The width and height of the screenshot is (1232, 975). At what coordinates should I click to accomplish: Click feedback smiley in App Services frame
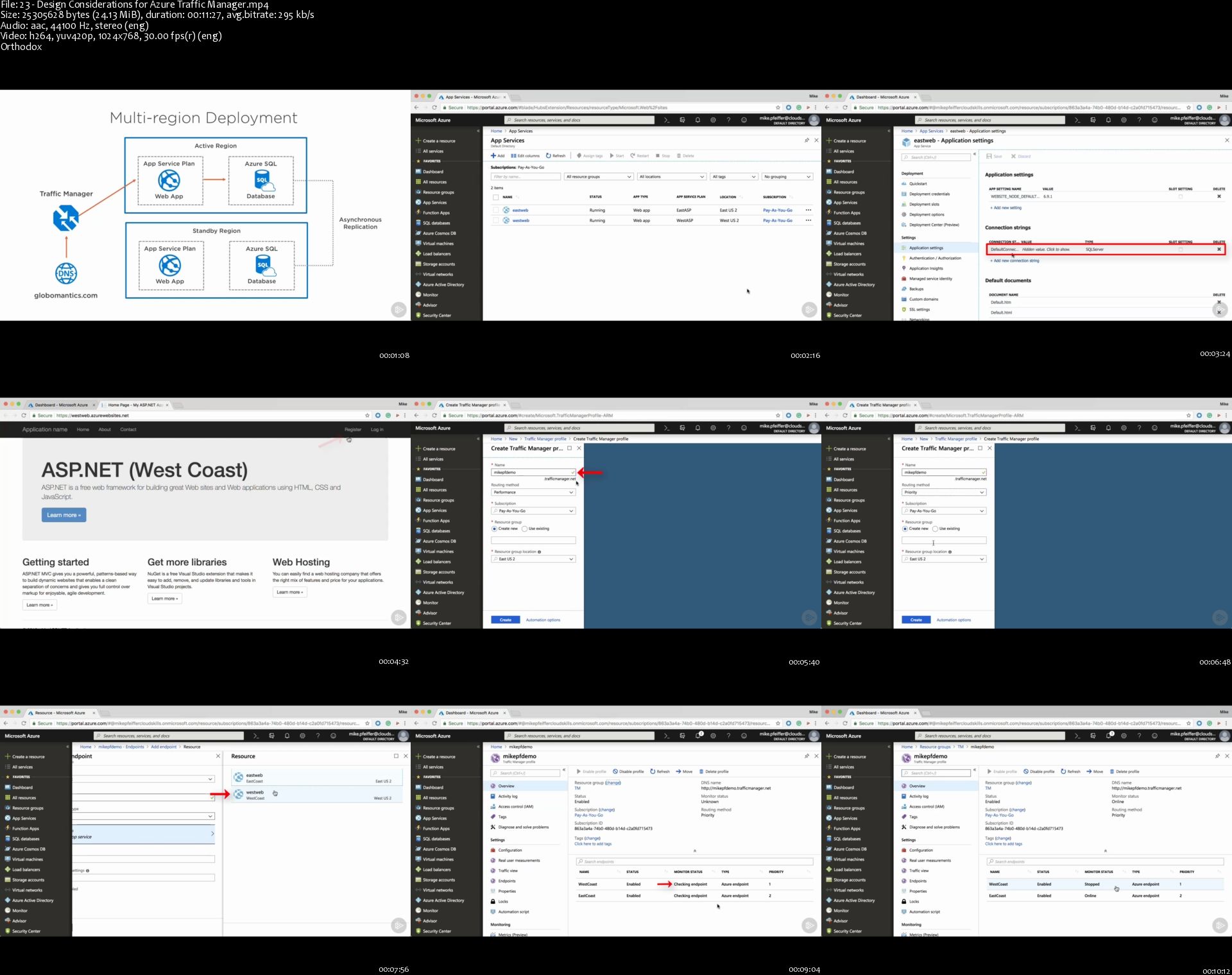(x=744, y=120)
